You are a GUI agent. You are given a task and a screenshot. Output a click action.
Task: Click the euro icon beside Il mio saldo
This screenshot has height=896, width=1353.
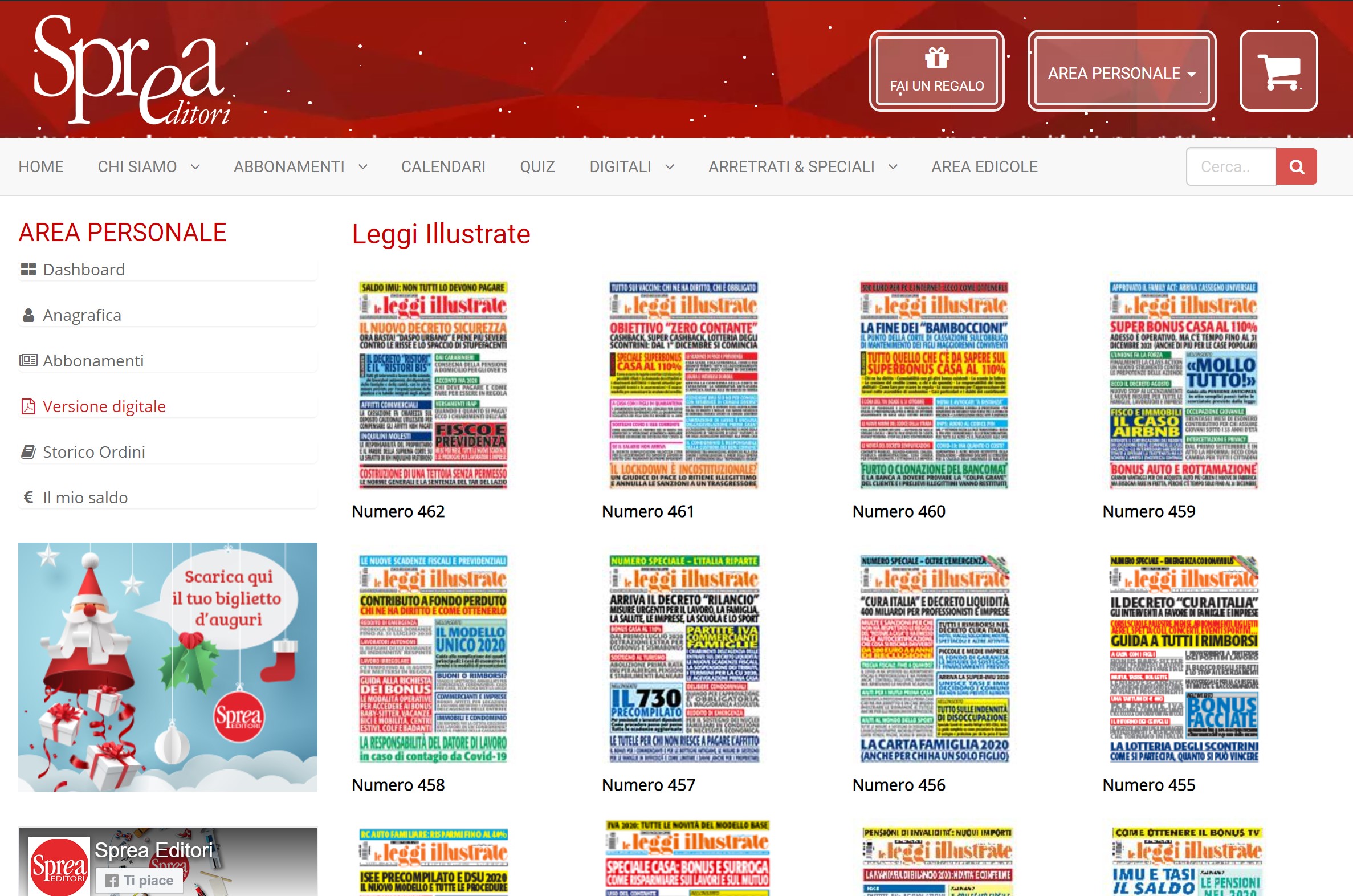click(x=28, y=497)
